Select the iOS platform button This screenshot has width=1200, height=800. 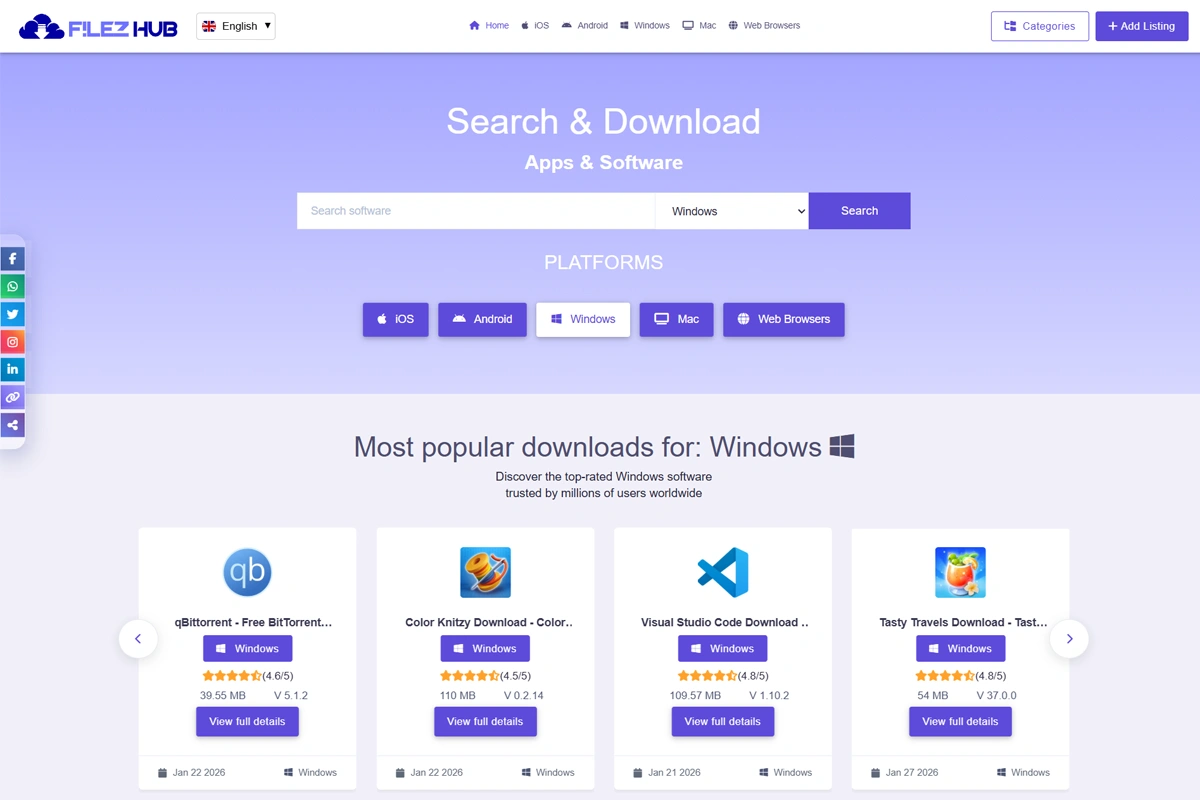(396, 320)
